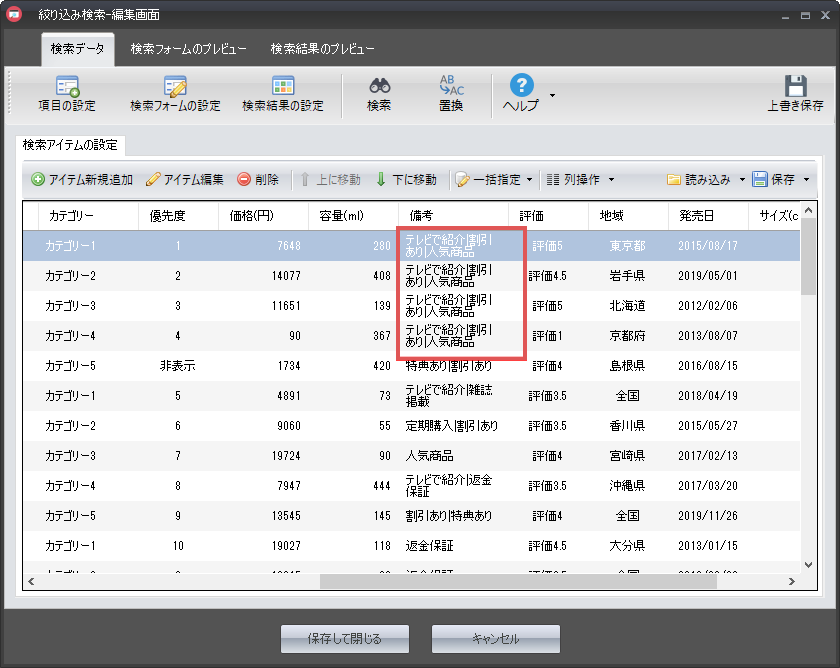The image size is (840, 668).
Task: Delete selected item with 削除
Action: tap(258, 180)
